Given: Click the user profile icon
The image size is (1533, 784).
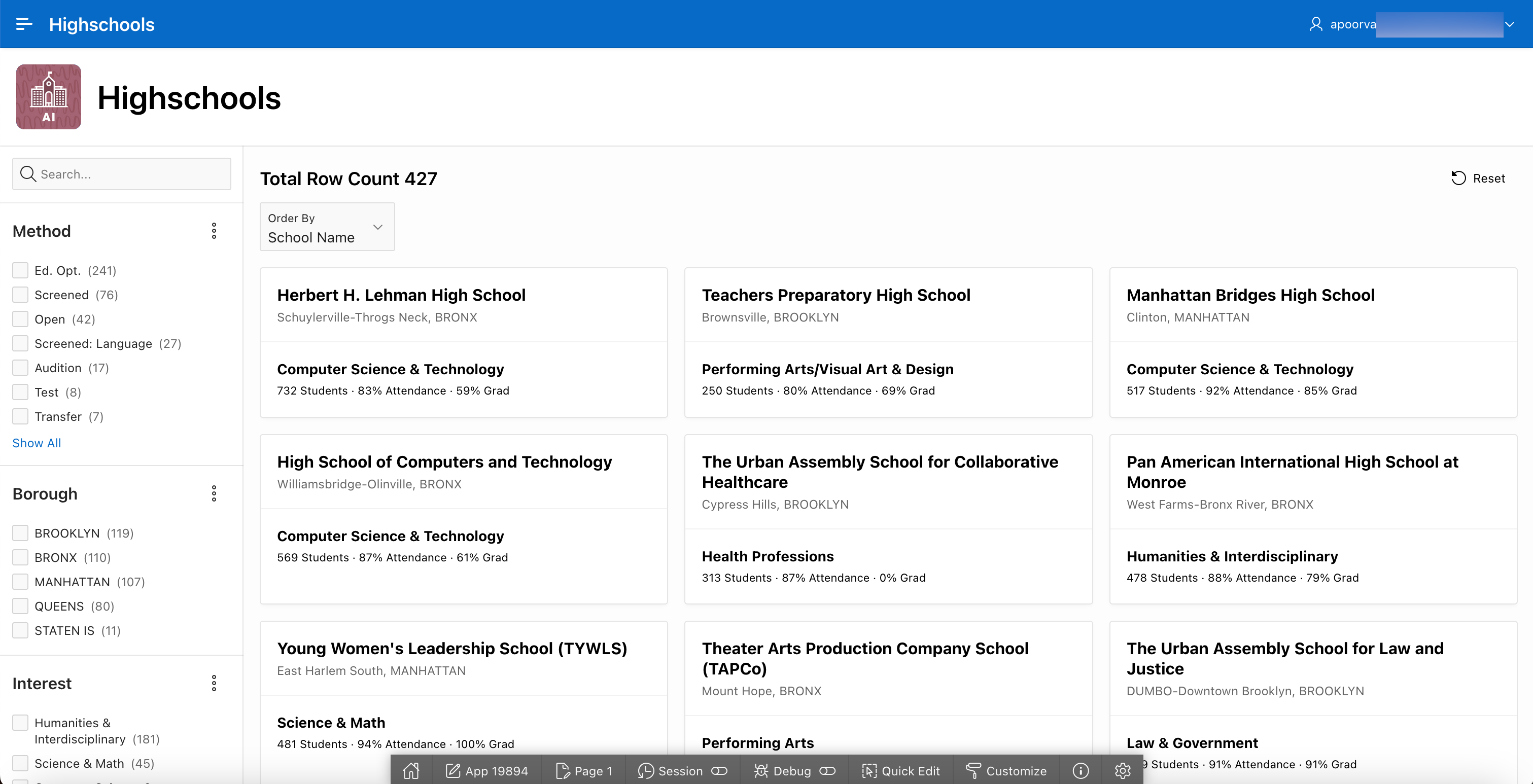Looking at the screenshot, I should [1316, 24].
